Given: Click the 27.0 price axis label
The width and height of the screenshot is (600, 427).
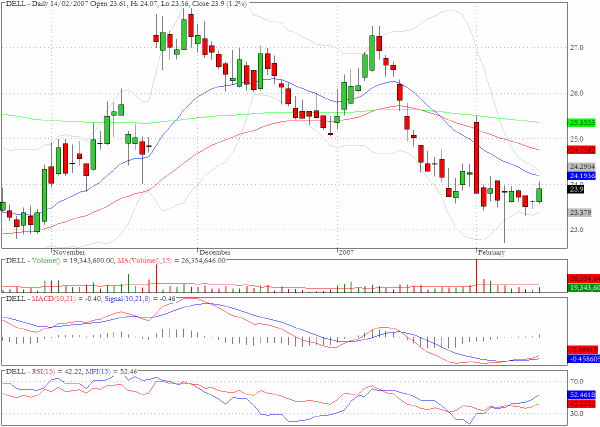Looking at the screenshot, I should click(x=577, y=48).
